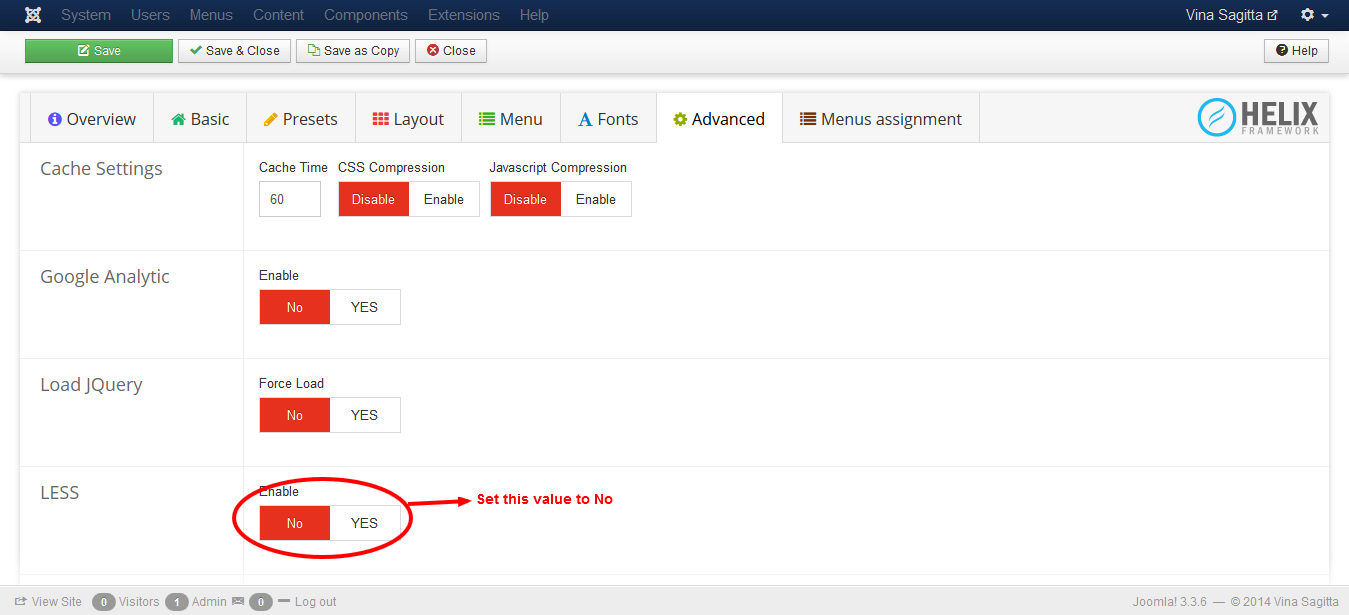This screenshot has width=1349, height=615.
Task: Set Force Load jQuery to YES
Action: (364, 415)
